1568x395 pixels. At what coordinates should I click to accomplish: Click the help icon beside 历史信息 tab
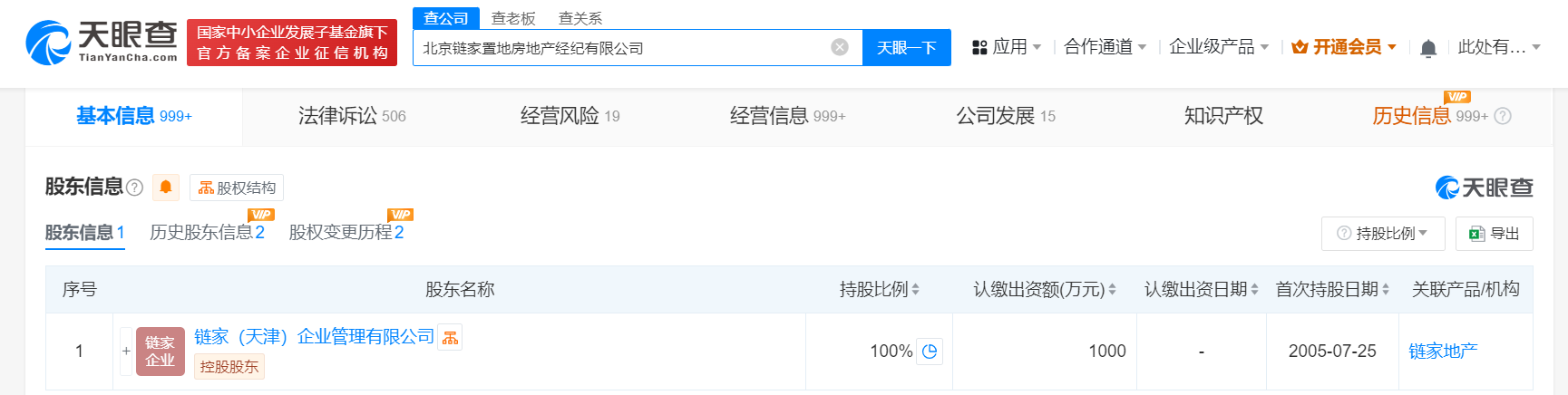[1503, 116]
